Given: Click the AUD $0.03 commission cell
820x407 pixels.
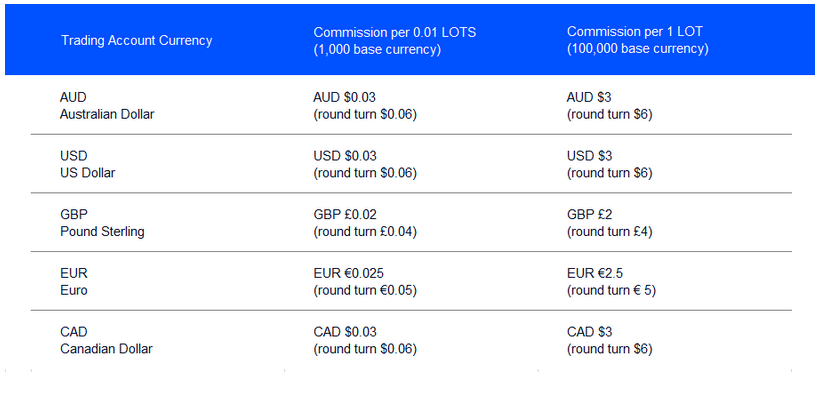Looking at the screenshot, I should click(365, 106).
